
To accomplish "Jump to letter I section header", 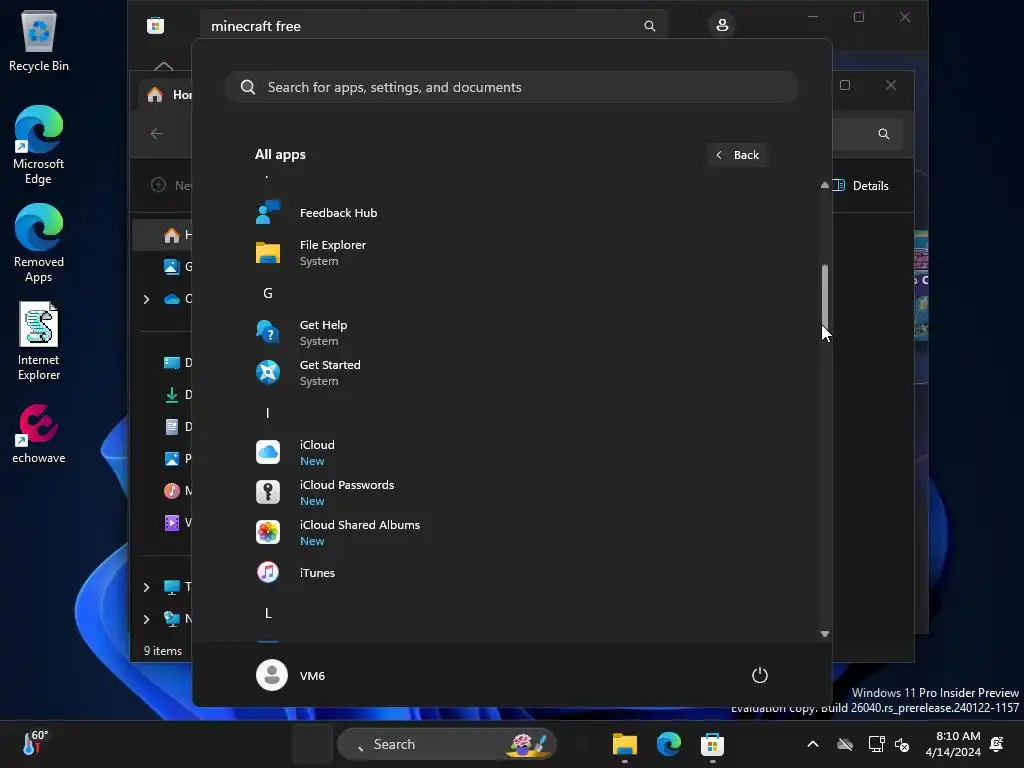I will pyautogui.click(x=268, y=413).
